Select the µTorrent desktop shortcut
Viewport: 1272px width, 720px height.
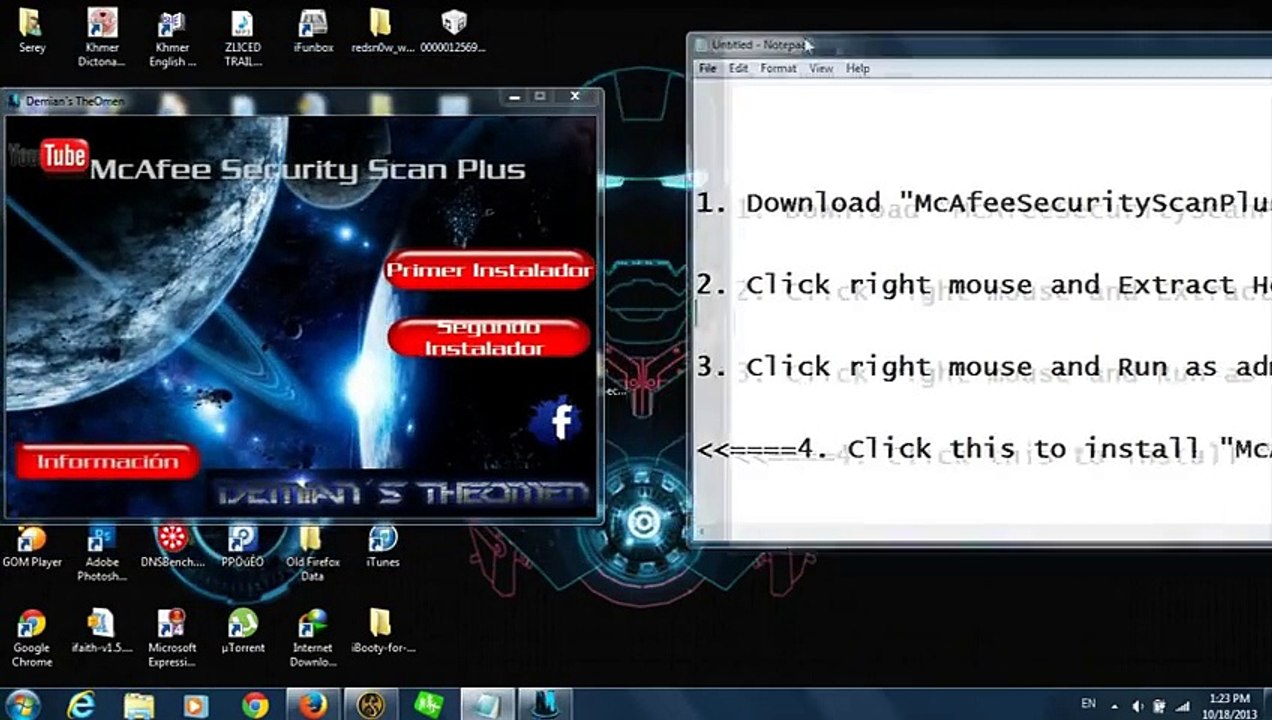243,631
